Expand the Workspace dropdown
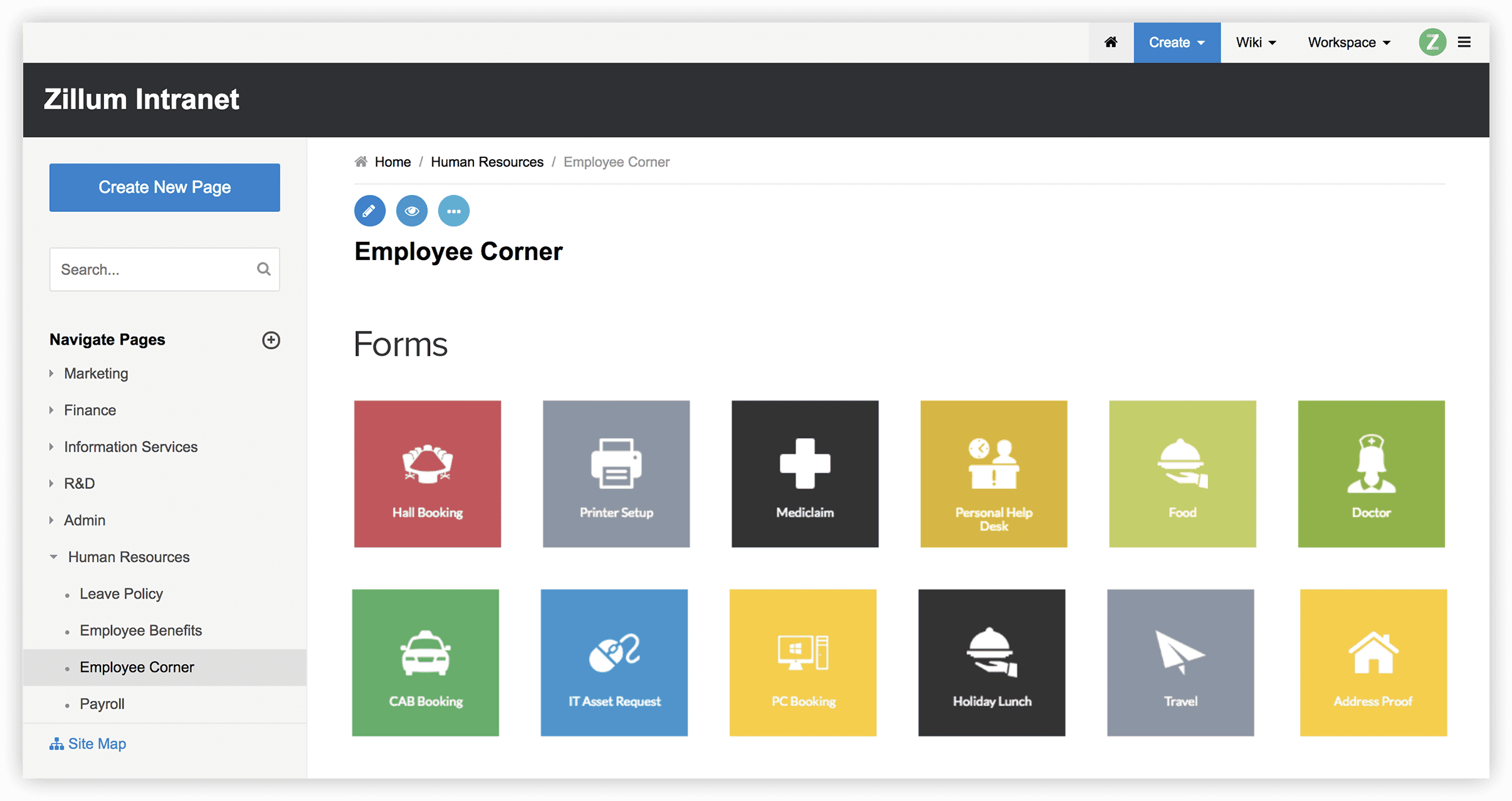This screenshot has width=1512, height=801. 1349,42
